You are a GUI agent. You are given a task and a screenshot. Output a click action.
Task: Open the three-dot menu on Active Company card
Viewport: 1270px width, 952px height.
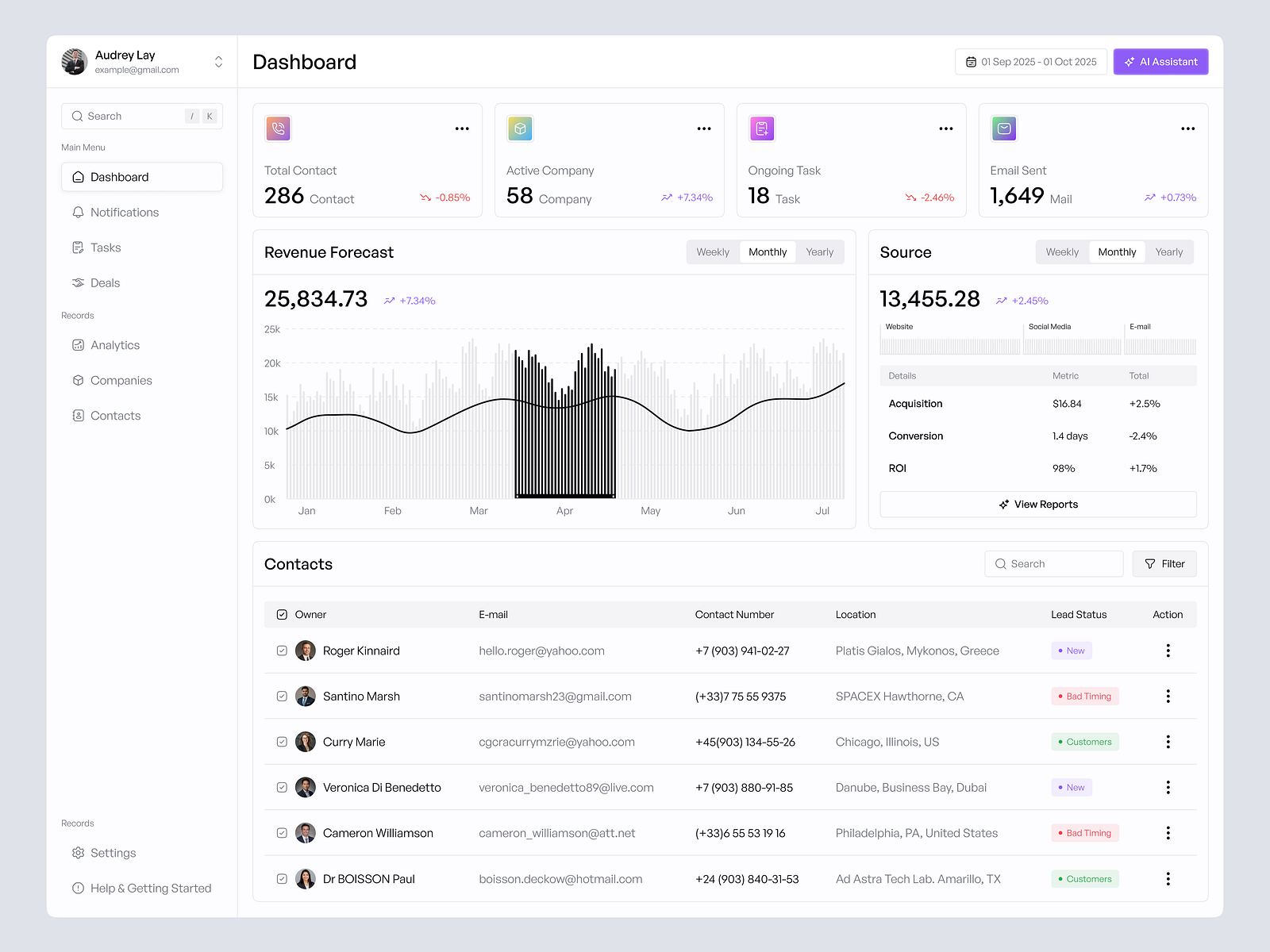coord(703,128)
